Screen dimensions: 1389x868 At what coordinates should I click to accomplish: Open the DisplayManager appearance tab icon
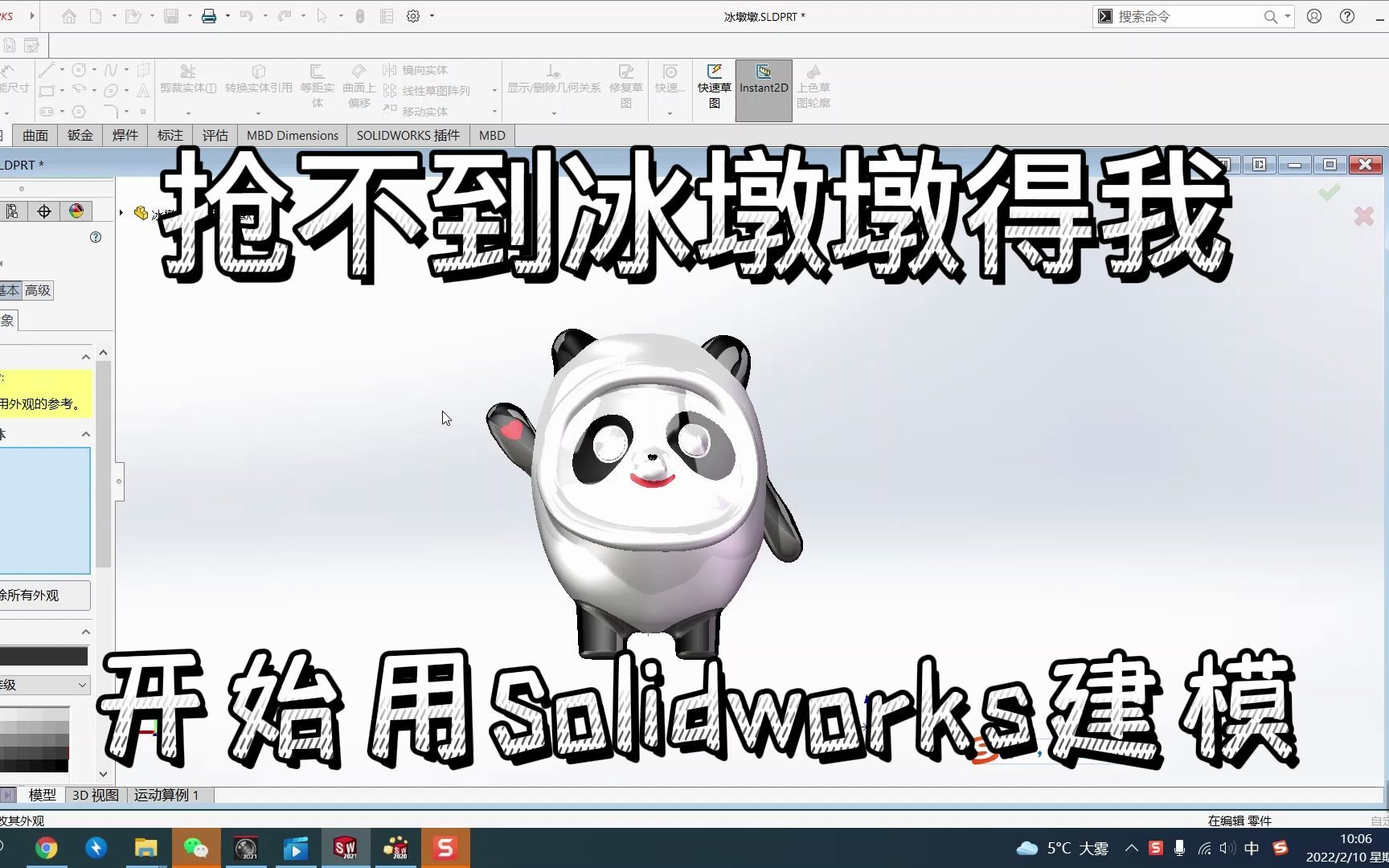pyautogui.click(x=76, y=211)
